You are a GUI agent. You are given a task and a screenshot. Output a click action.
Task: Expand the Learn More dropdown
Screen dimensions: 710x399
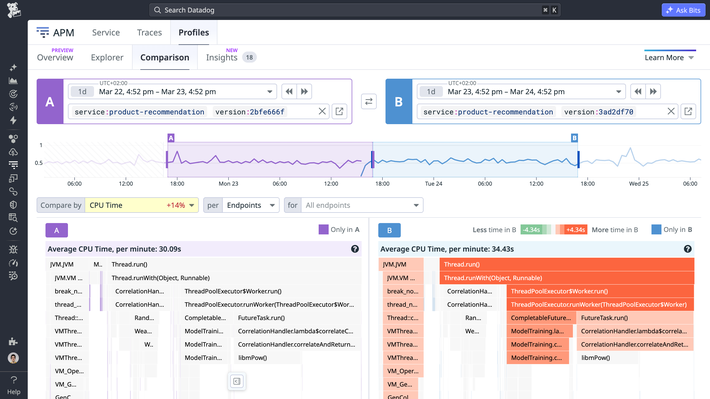point(669,58)
